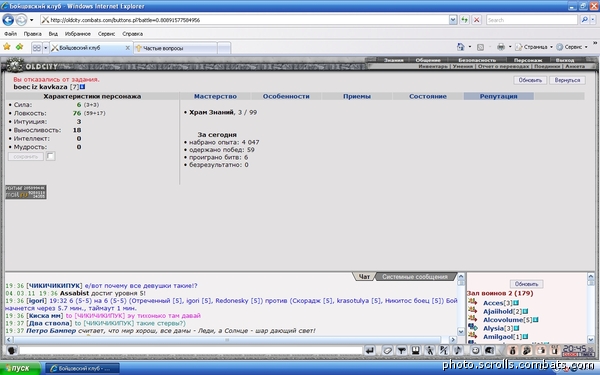Click the sound note icon in chat bar
600x375 pixels.
[458, 350]
